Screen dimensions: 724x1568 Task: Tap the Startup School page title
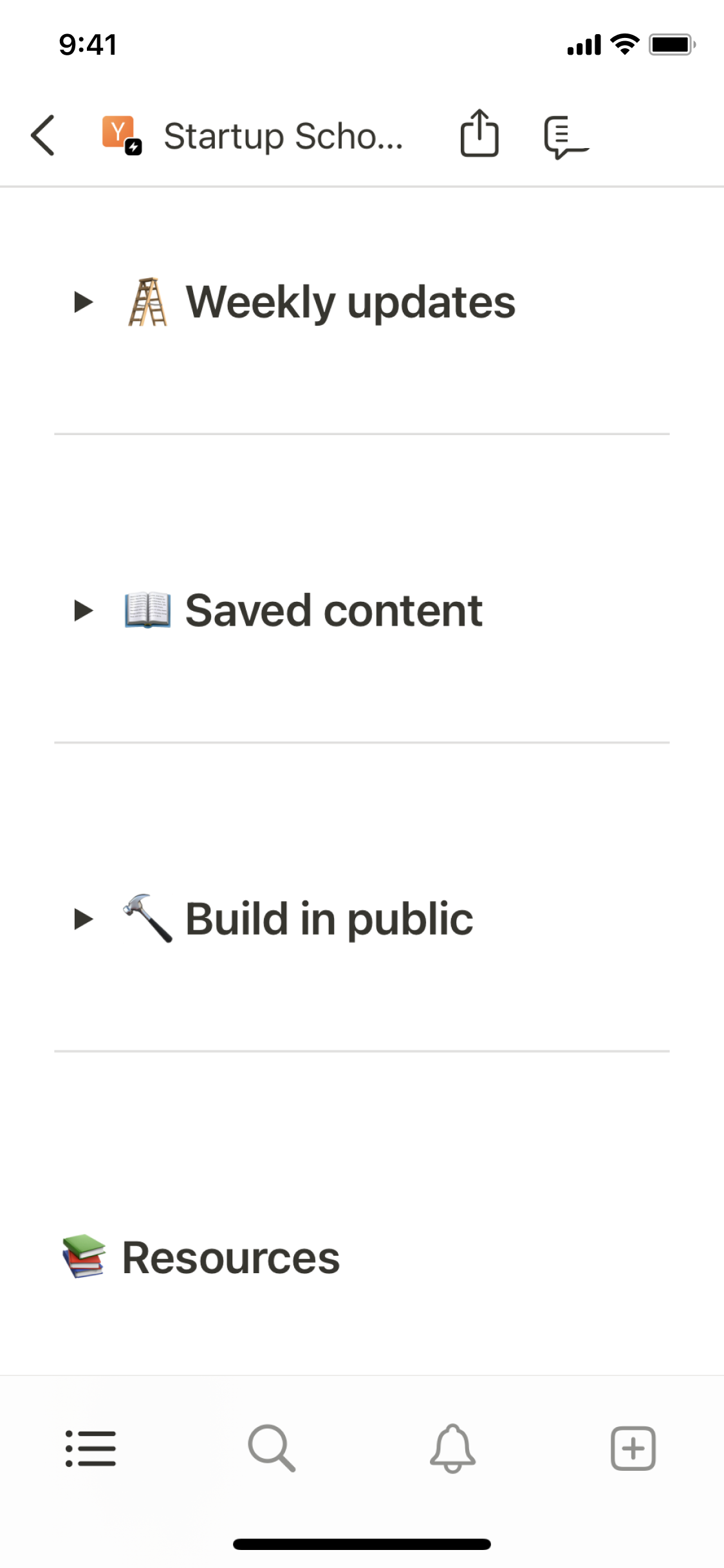[x=283, y=136]
